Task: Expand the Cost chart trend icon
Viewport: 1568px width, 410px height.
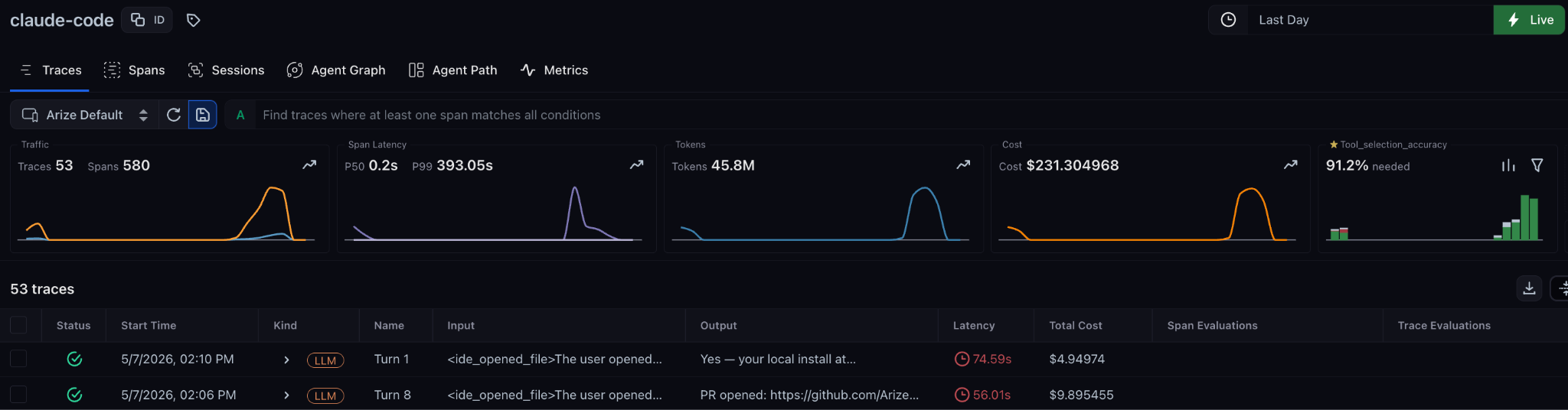Action: coord(1290,164)
